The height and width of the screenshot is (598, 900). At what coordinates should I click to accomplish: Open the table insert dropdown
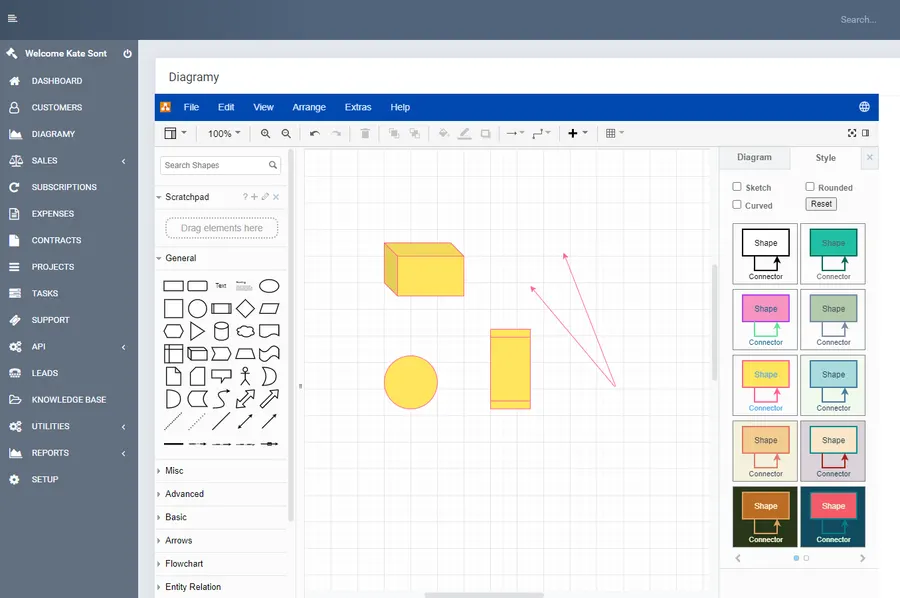point(614,133)
